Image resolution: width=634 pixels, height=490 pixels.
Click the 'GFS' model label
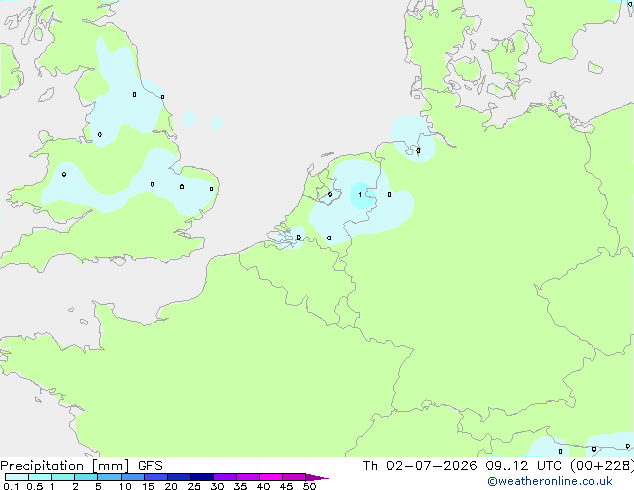150,466
